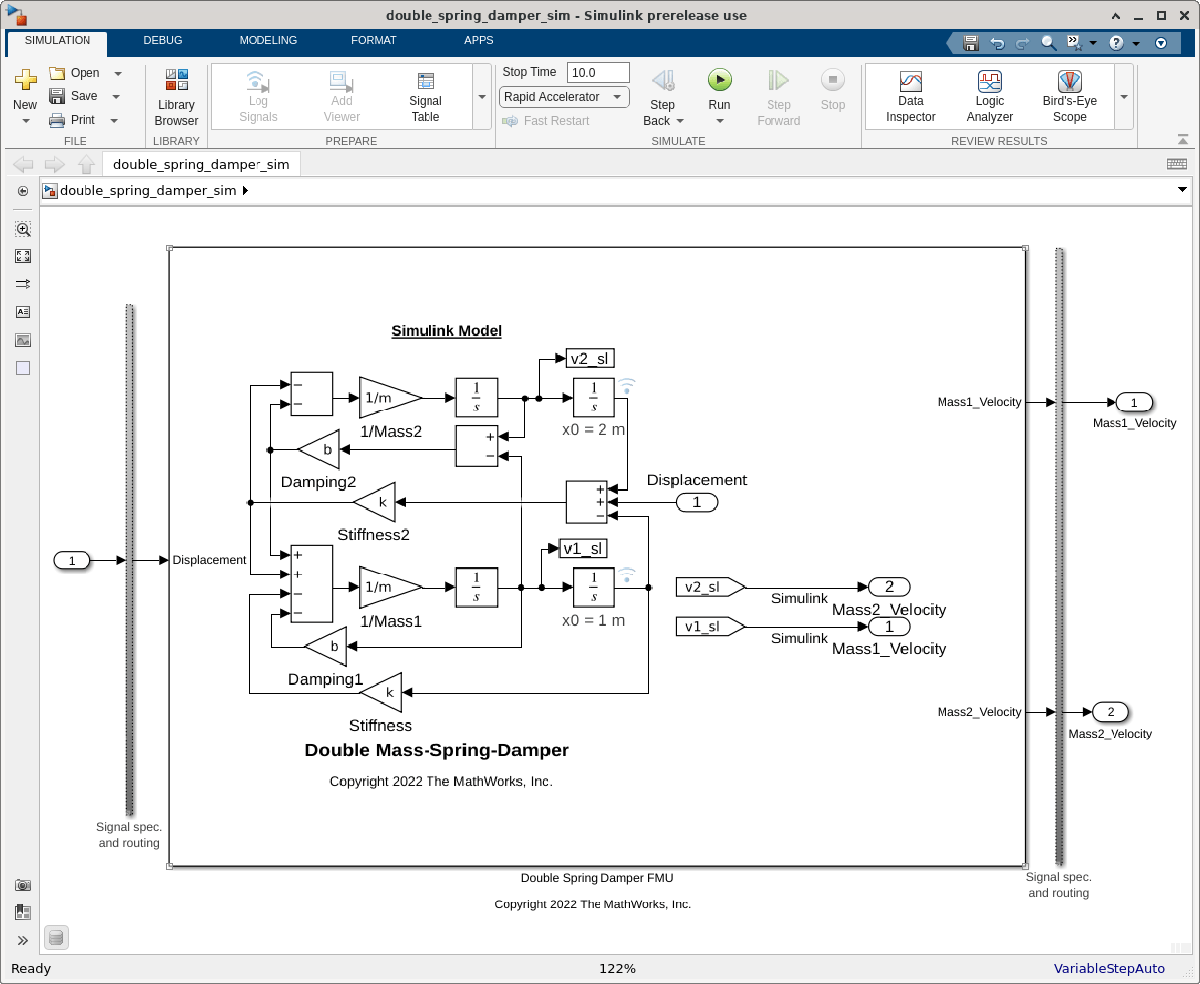This screenshot has height=984, width=1200.
Task: Click the green Run simulation button
Action: (x=719, y=80)
